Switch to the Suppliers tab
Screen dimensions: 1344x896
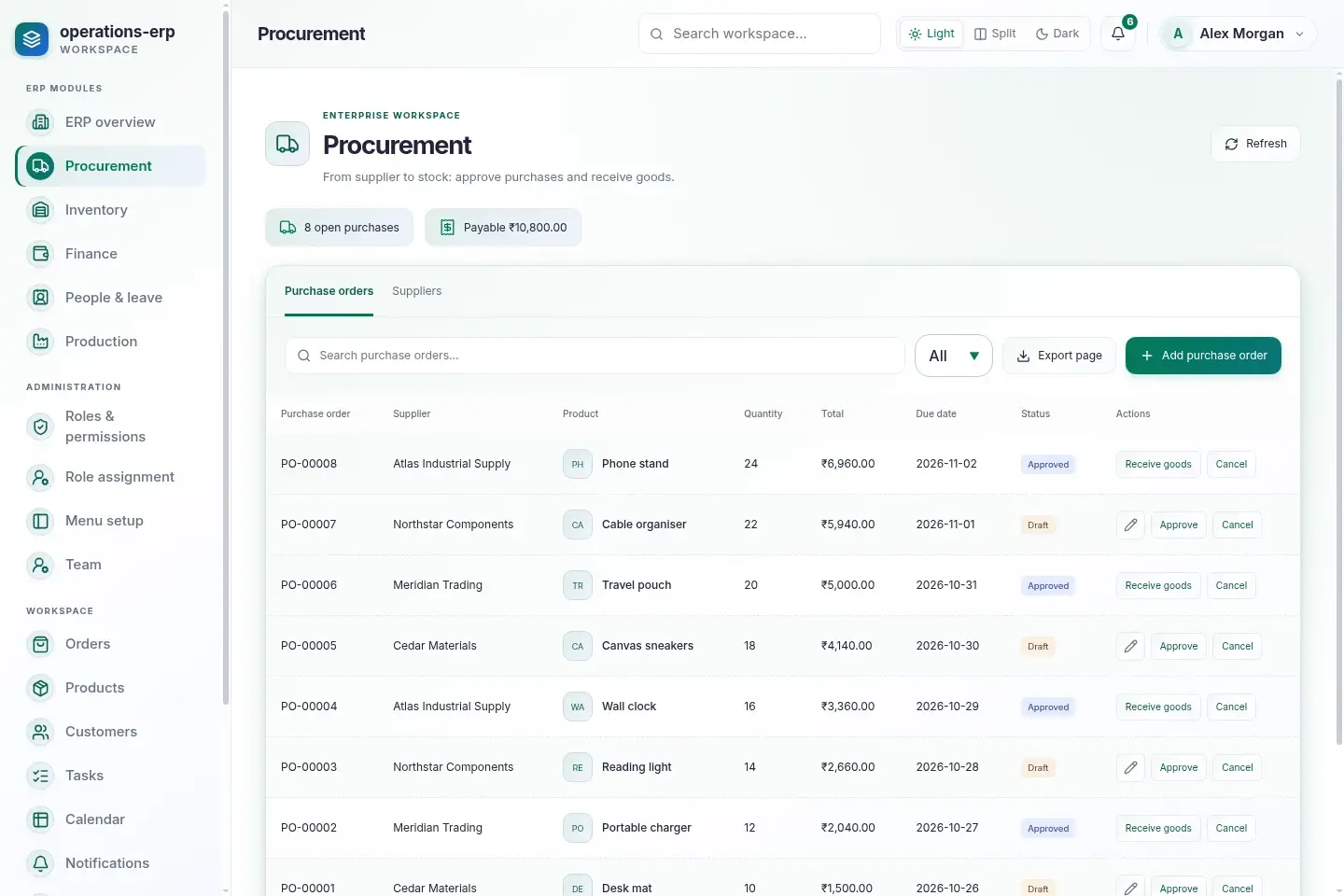click(x=416, y=291)
